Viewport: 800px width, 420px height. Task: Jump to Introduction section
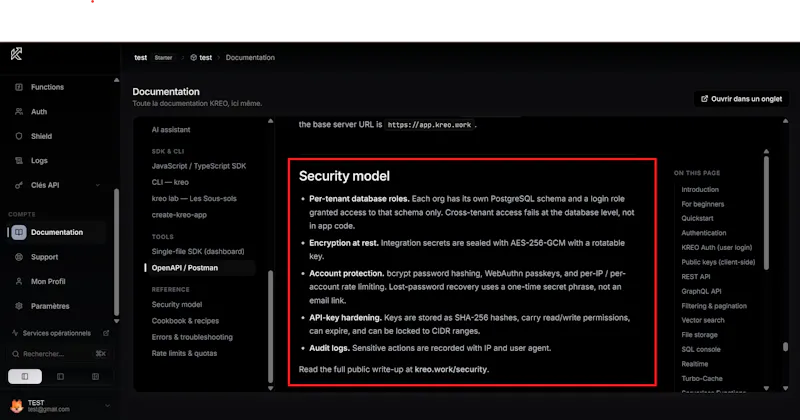coord(700,189)
